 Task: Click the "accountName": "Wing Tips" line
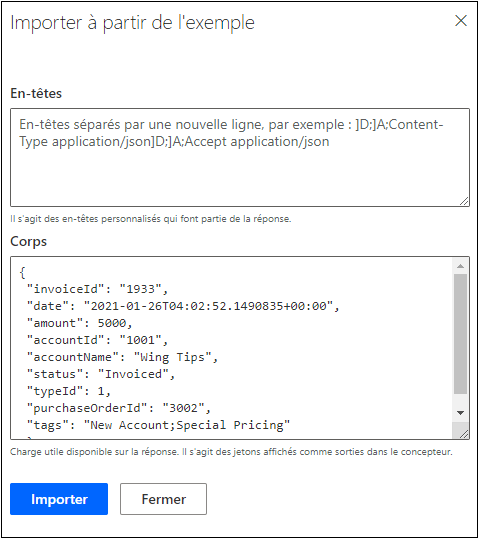pos(122,357)
